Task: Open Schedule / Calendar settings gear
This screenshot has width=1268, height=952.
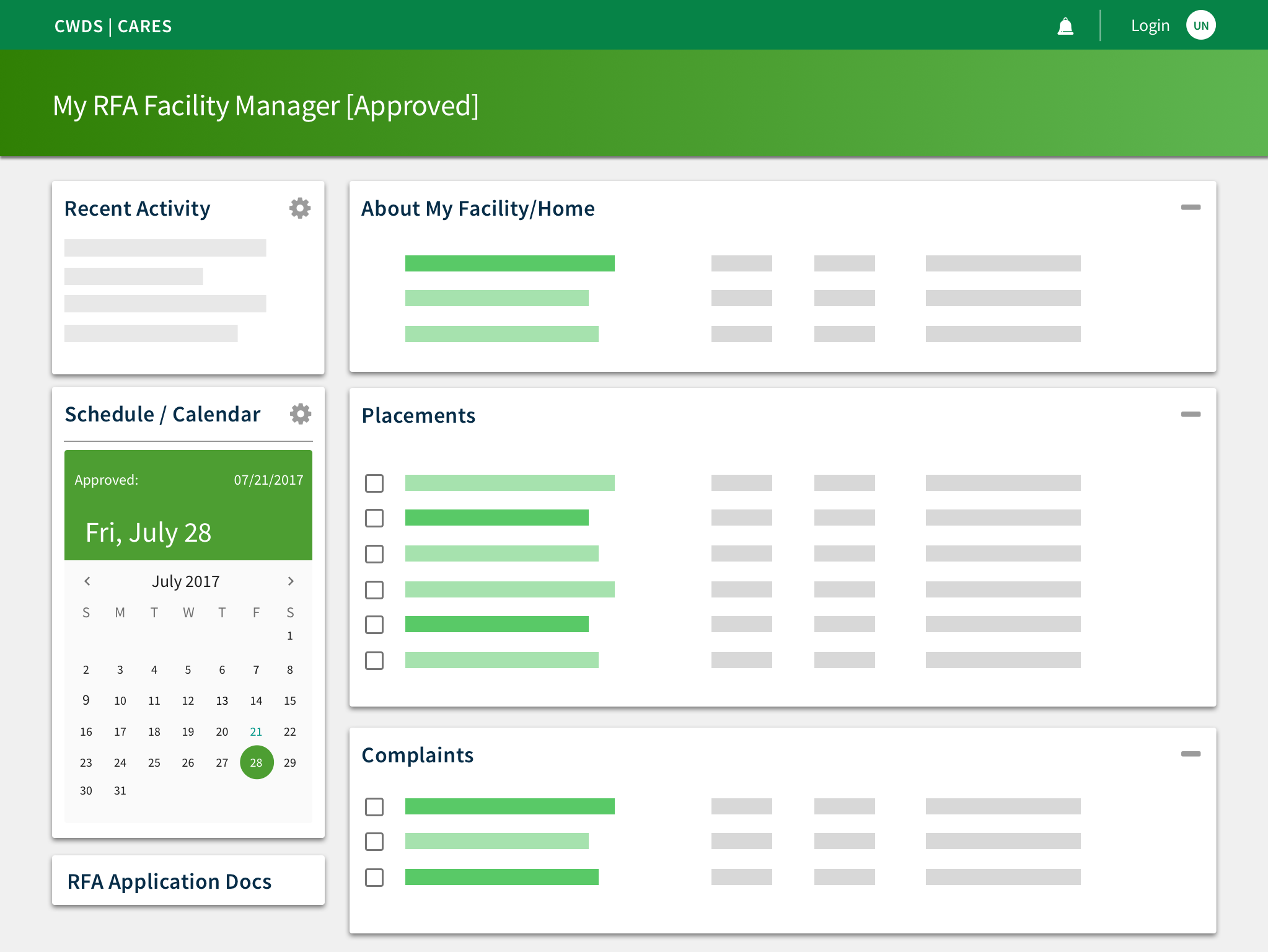Action: point(301,414)
